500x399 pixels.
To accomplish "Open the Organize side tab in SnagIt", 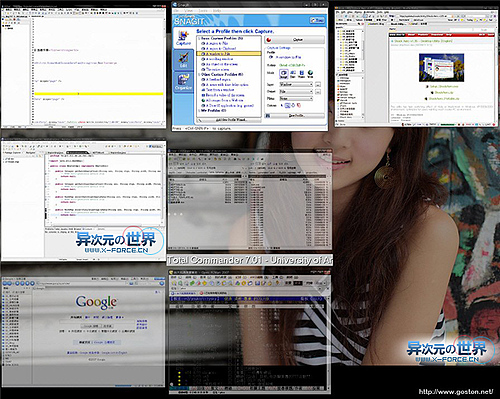I will click(x=183, y=81).
